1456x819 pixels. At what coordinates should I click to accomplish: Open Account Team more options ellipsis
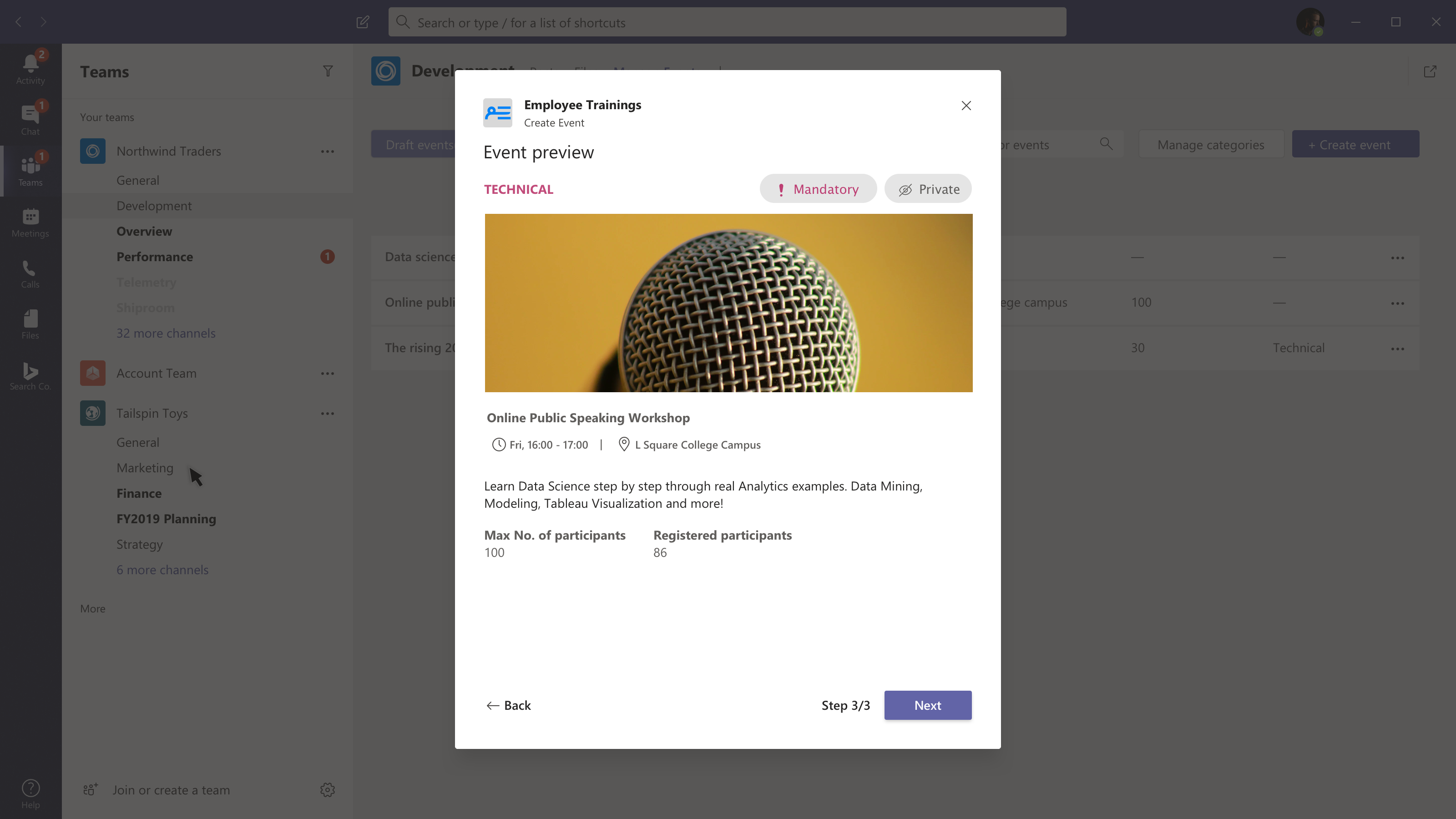(x=327, y=374)
